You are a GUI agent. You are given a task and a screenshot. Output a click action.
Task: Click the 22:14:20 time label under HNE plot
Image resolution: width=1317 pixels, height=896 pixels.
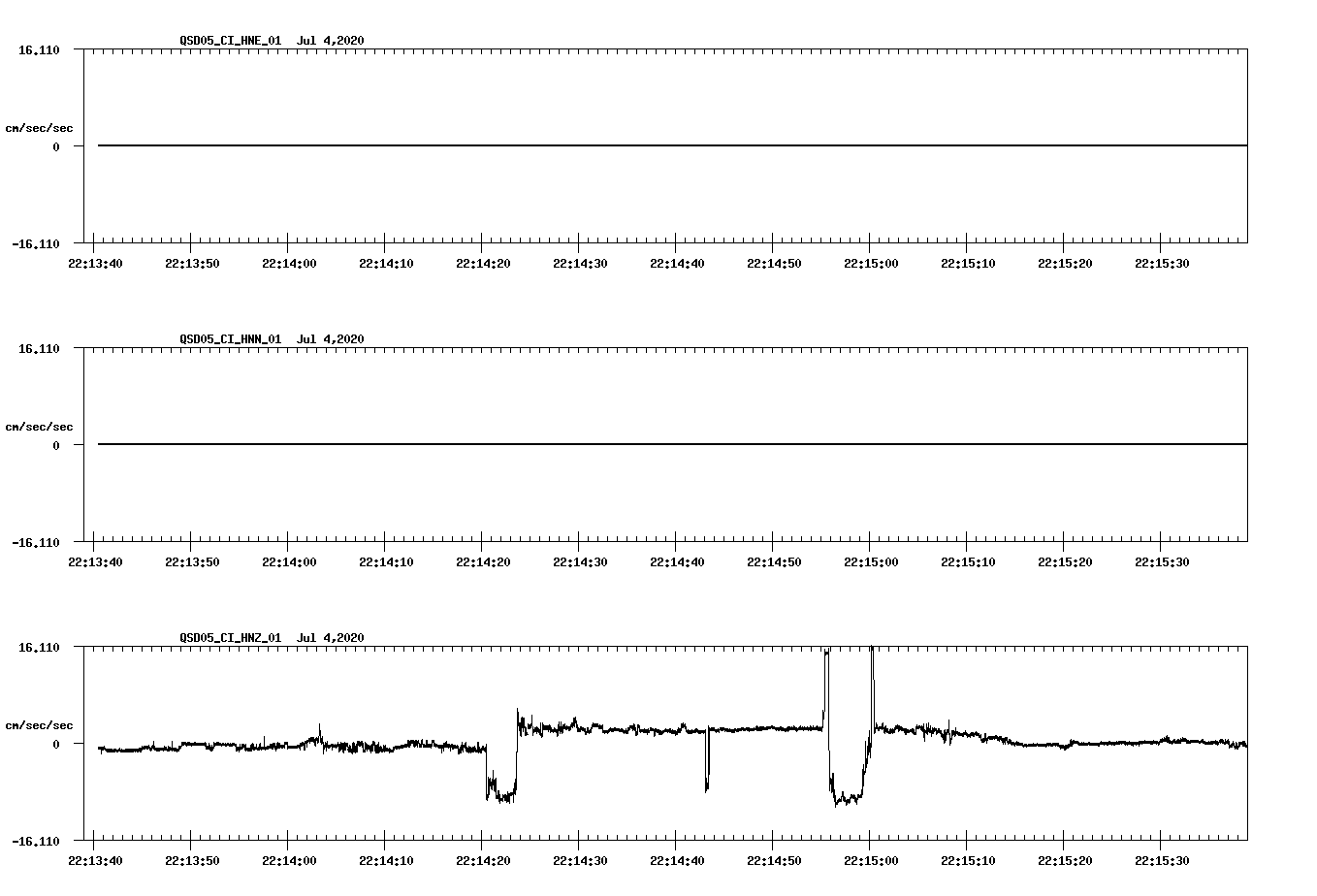(x=483, y=263)
